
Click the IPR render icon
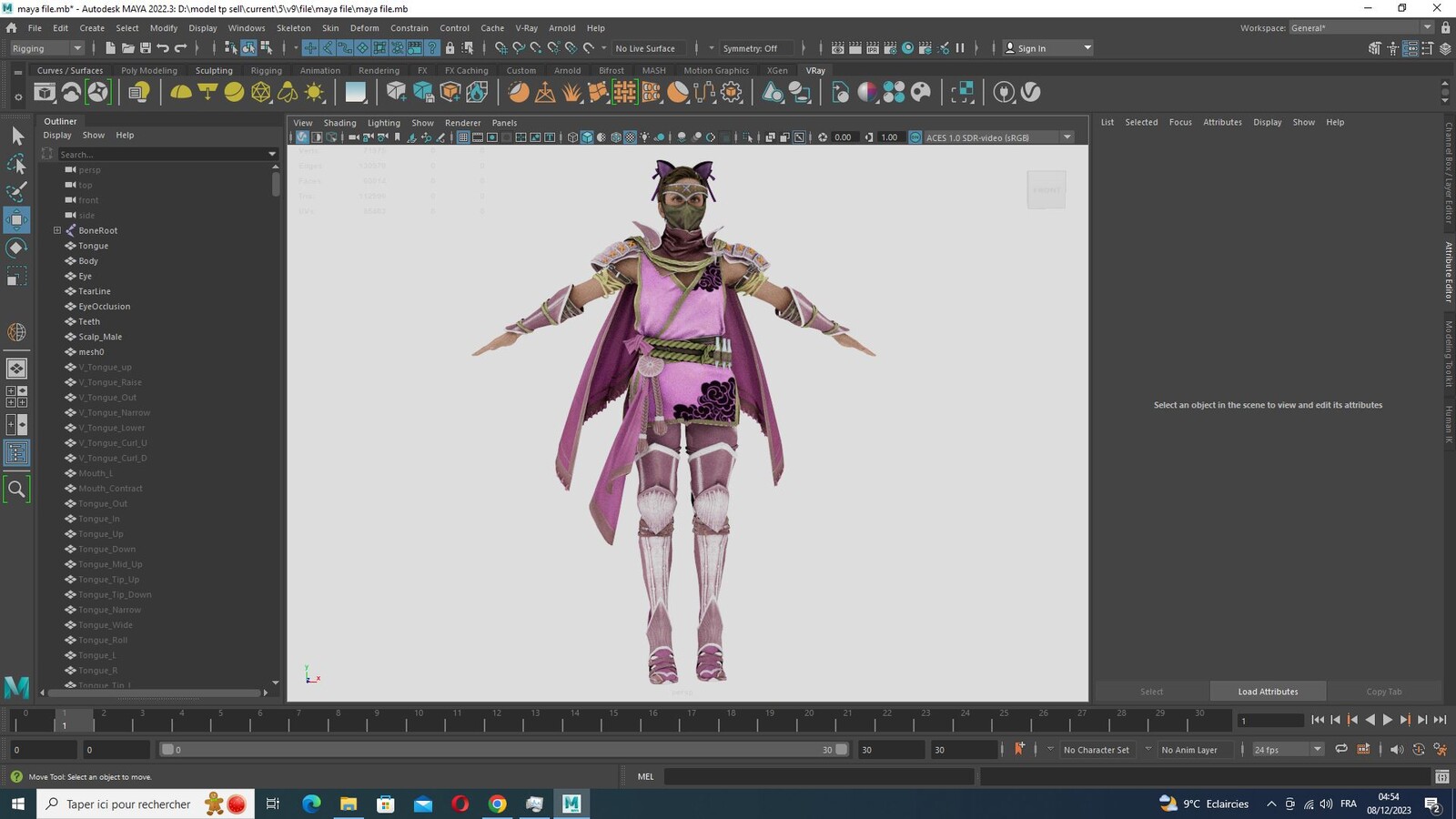[x=873, y=48]
